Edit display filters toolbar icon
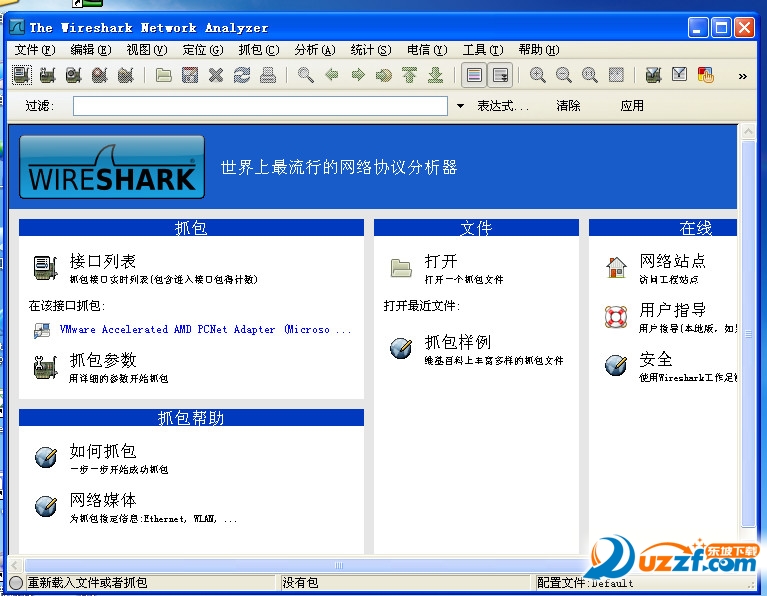The height and width of the screenshot is (596, 767). (x=679, y=75)
